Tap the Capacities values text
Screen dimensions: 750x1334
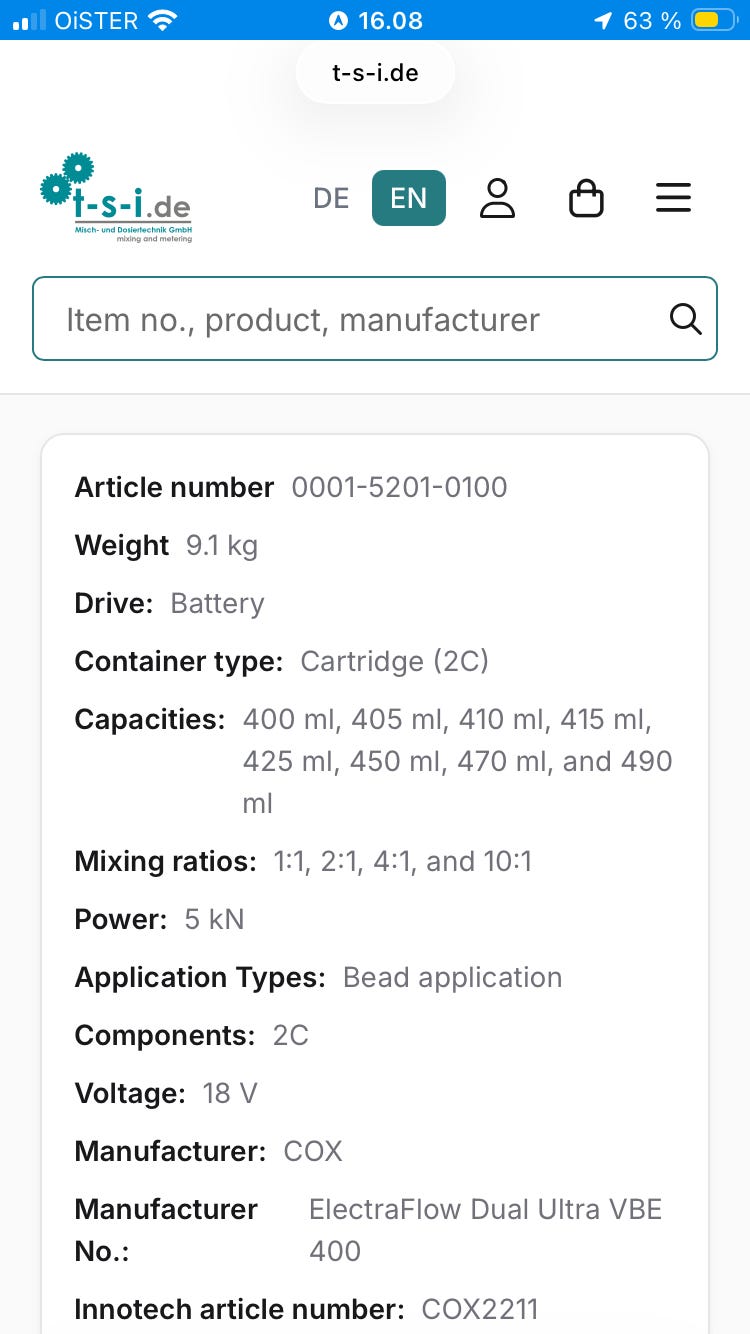point(458,761)
